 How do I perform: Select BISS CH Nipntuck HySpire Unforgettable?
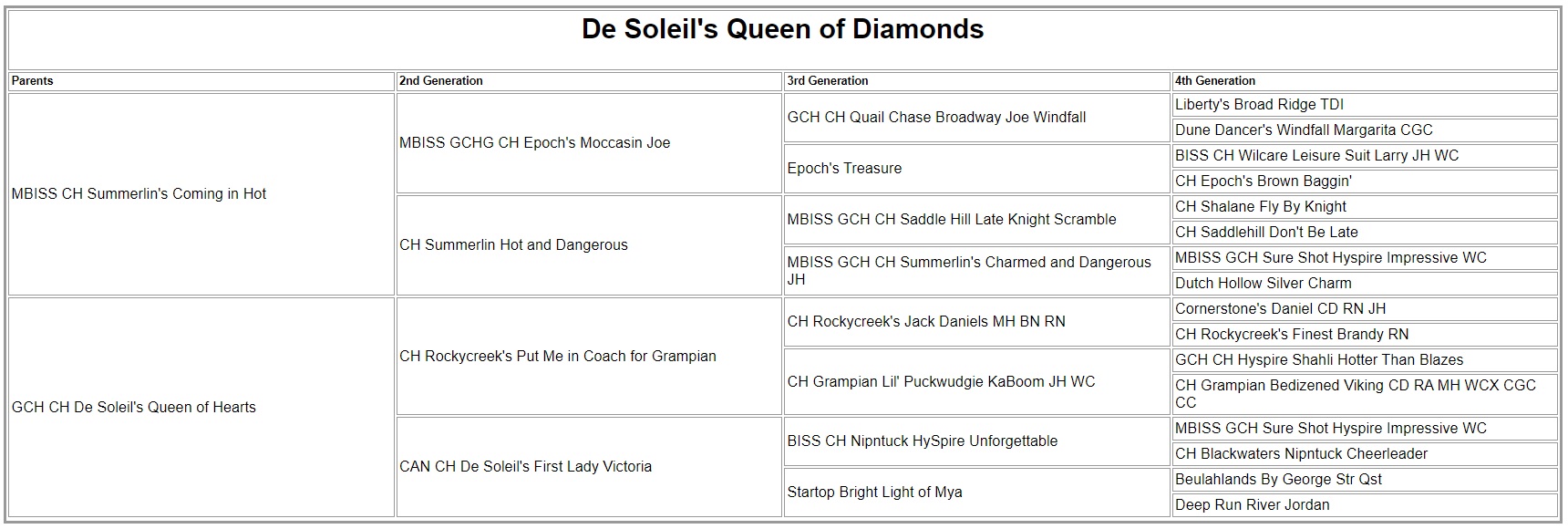coord(922,441)
